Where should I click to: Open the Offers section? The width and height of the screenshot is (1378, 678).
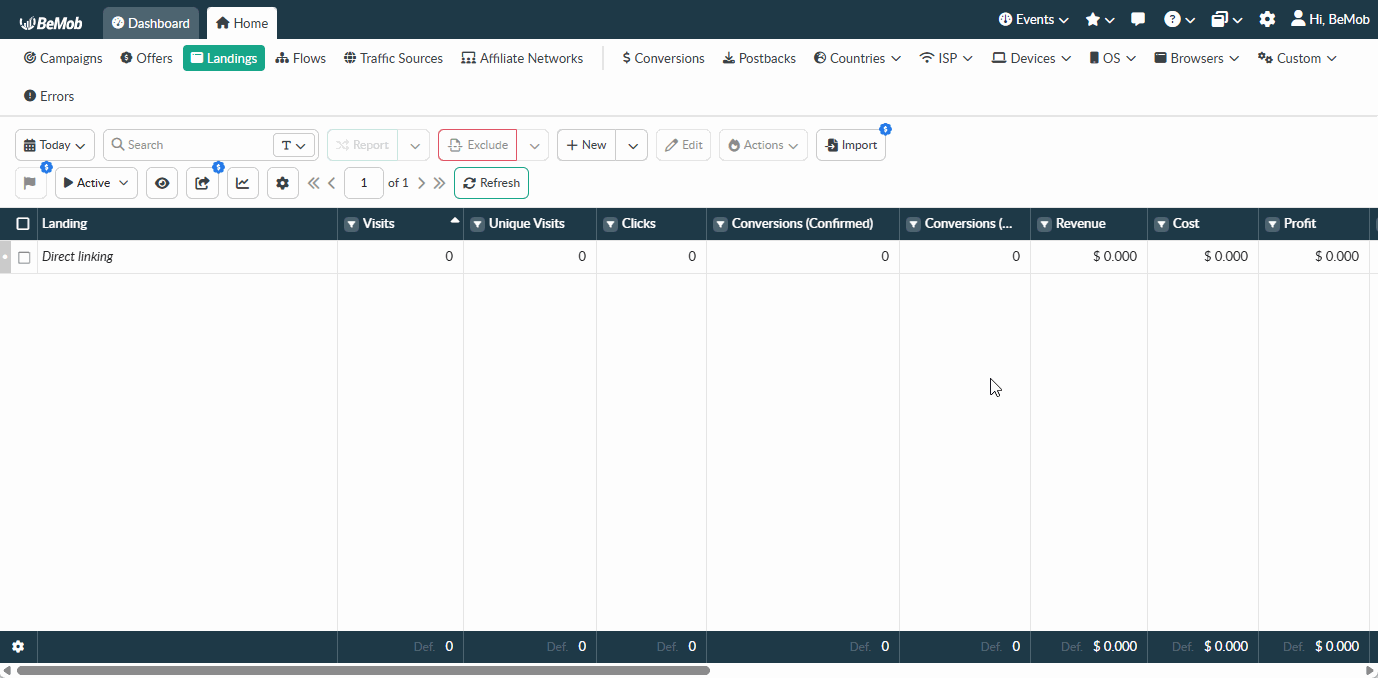[x=147, y=58]
